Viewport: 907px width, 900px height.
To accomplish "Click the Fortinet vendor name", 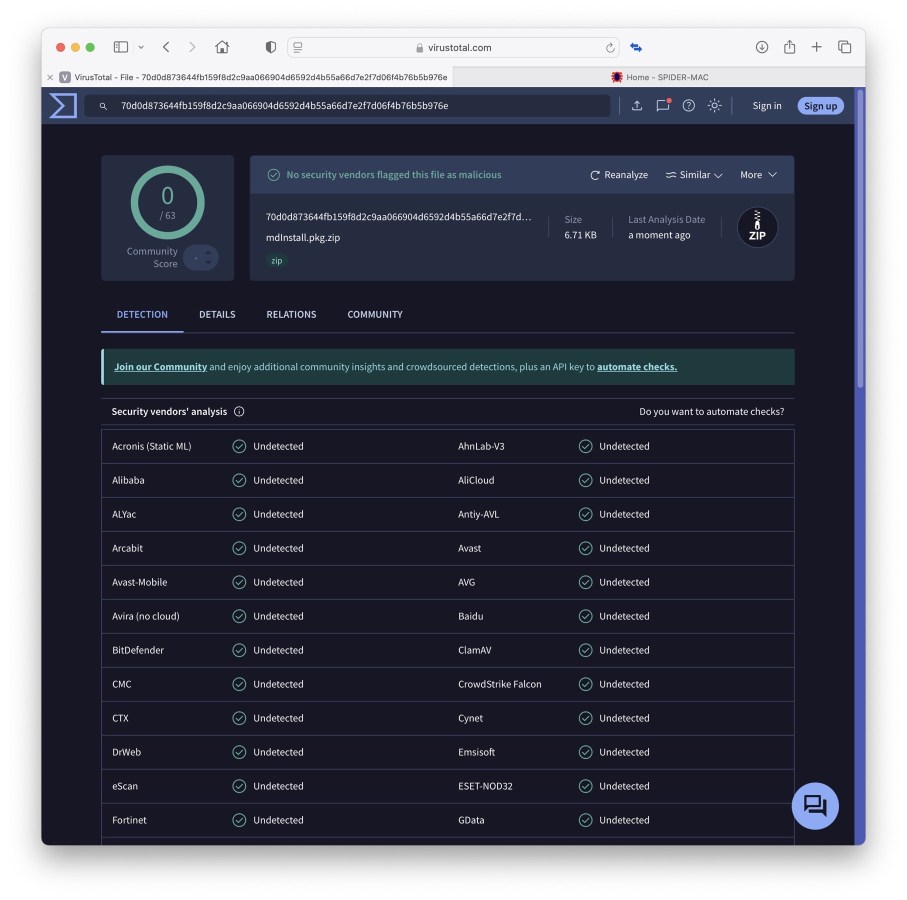I will pyautogui.click(x=129, y=820).
